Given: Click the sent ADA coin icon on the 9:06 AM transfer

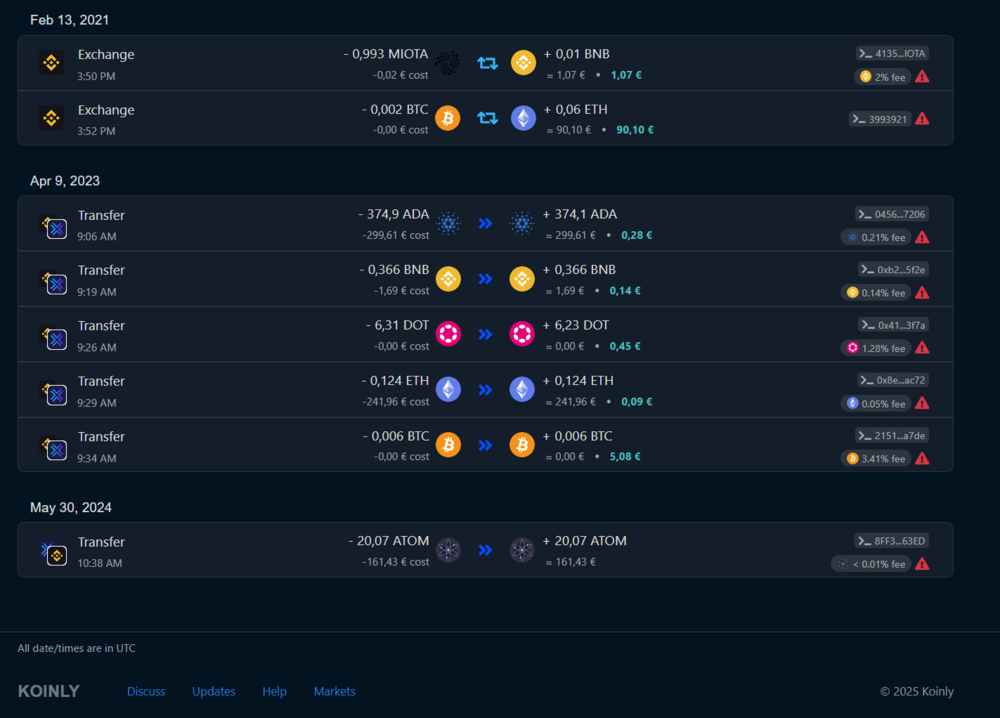Looking at the screenshot, I should click(448, 223).
